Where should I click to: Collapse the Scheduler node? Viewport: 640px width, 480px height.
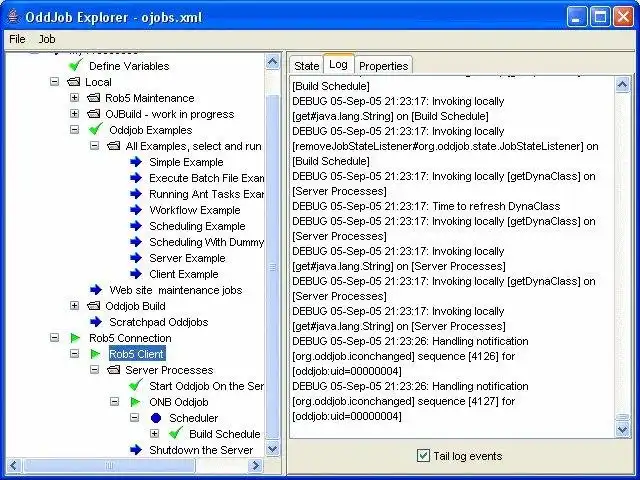pos(134,418)
